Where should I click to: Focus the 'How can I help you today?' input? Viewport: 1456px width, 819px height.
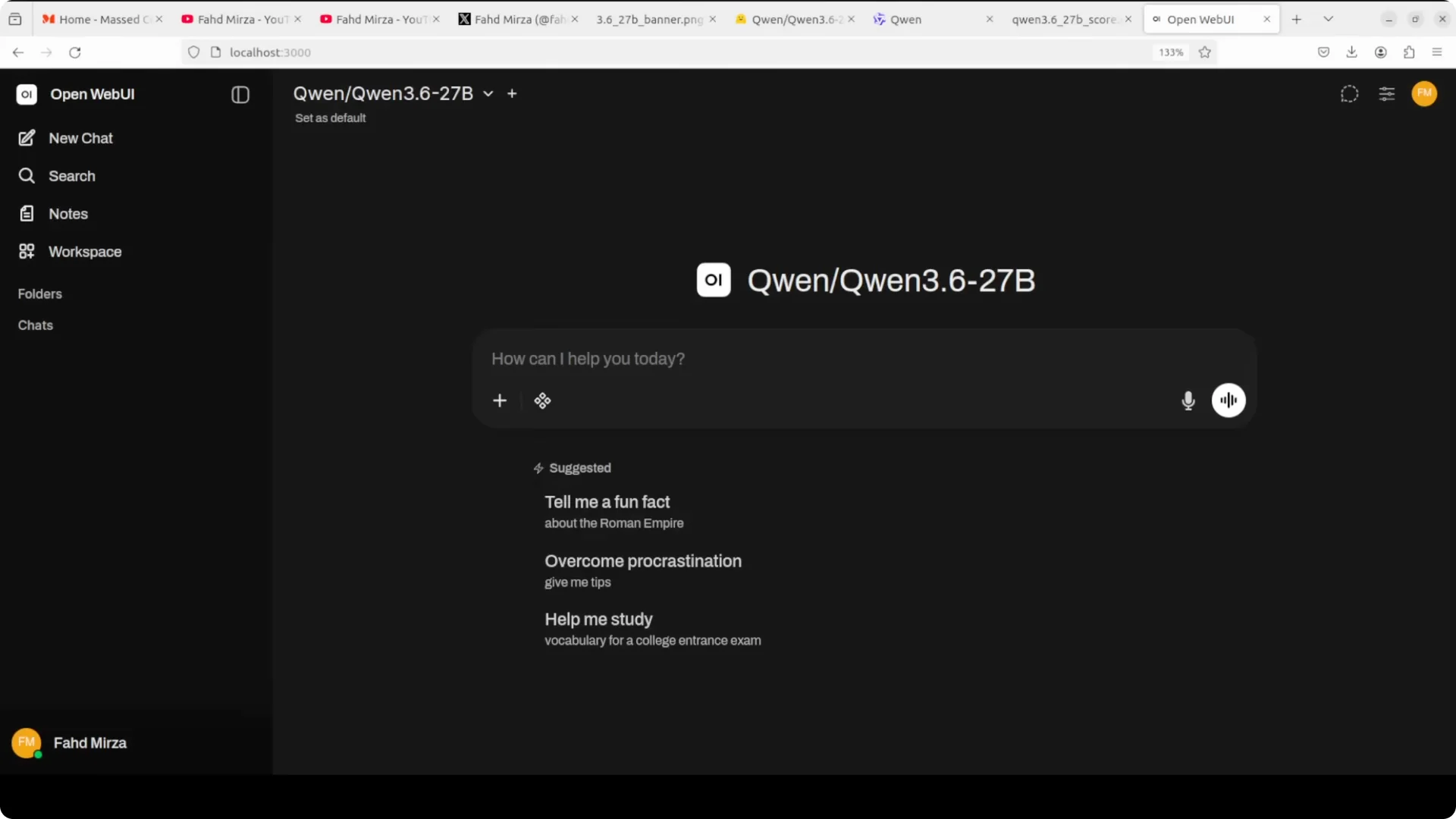point(863,359)
